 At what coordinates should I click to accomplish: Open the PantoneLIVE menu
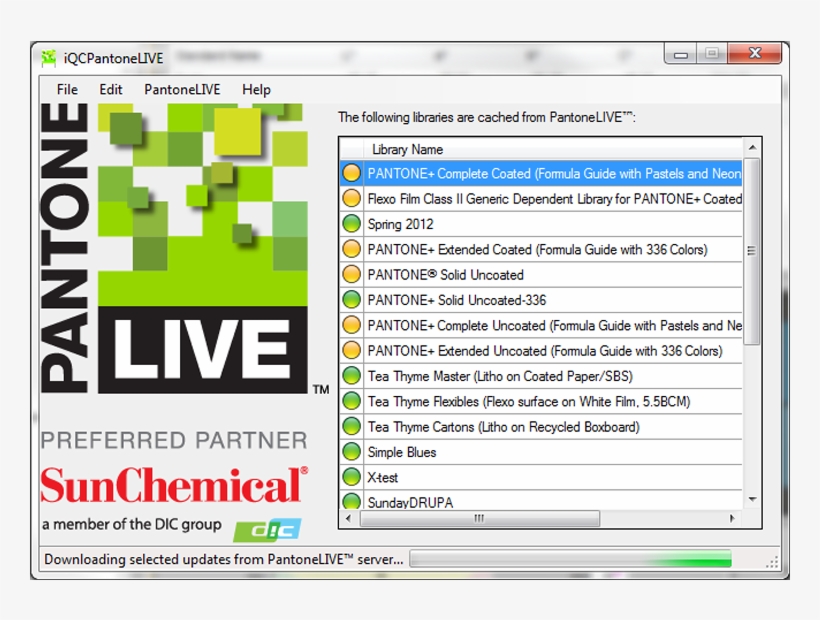pos(182,89)
